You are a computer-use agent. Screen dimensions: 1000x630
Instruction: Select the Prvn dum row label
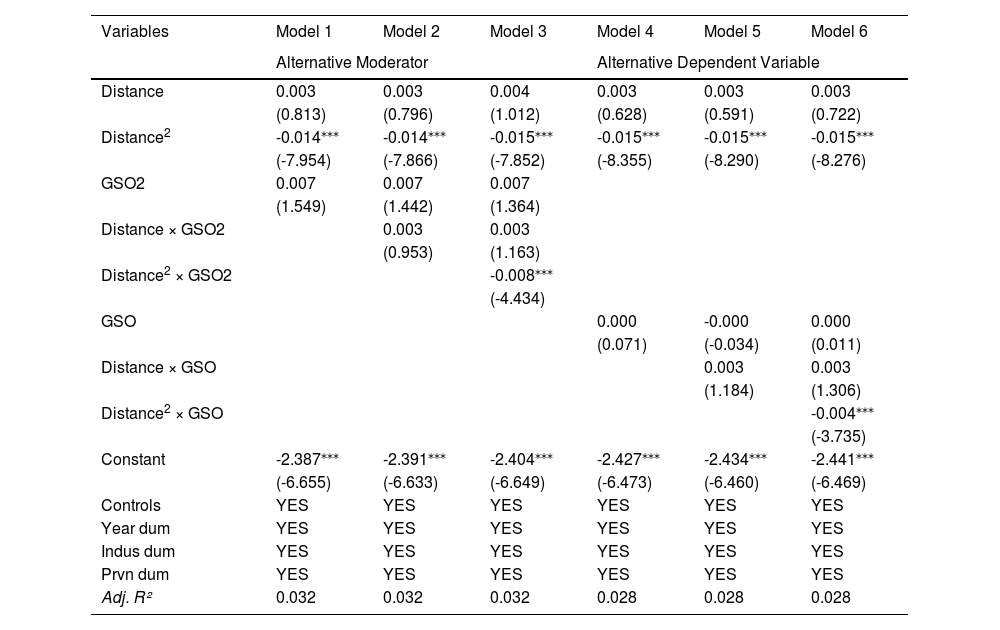tap(135, 574)
